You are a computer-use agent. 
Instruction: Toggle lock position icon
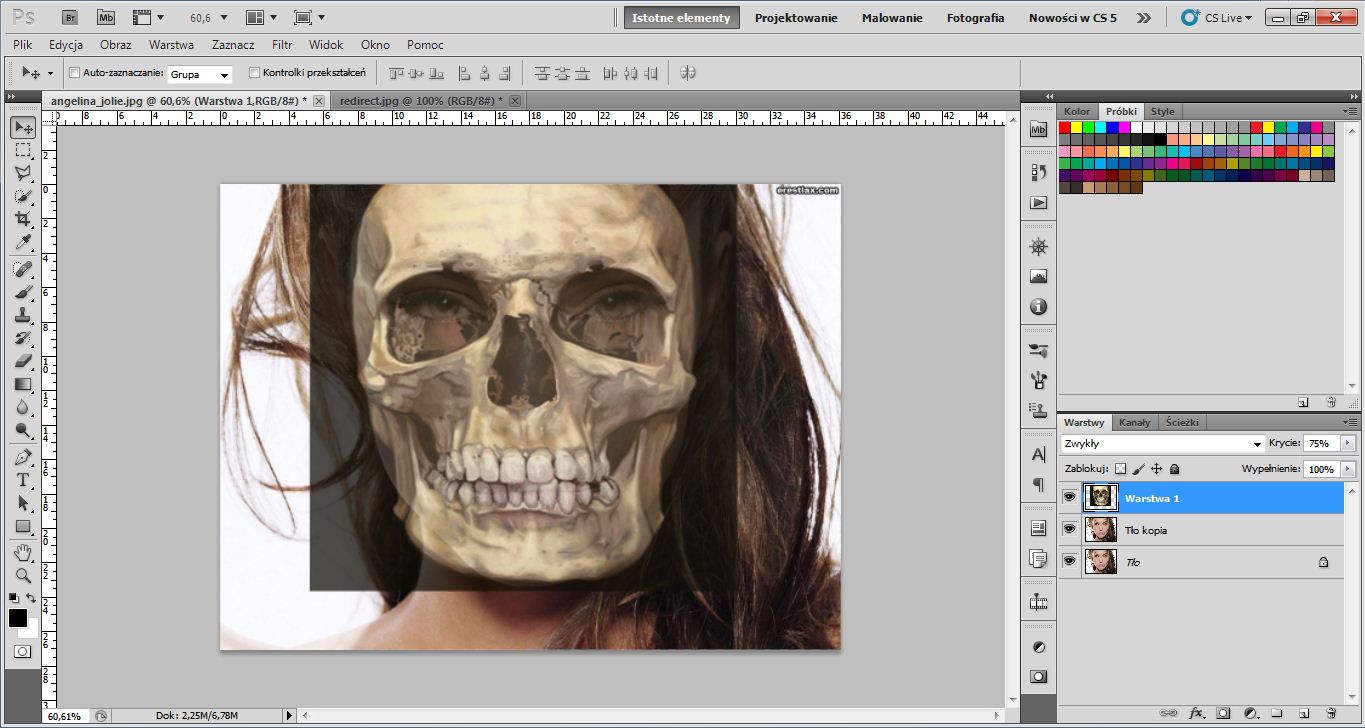coord(1157,468)
